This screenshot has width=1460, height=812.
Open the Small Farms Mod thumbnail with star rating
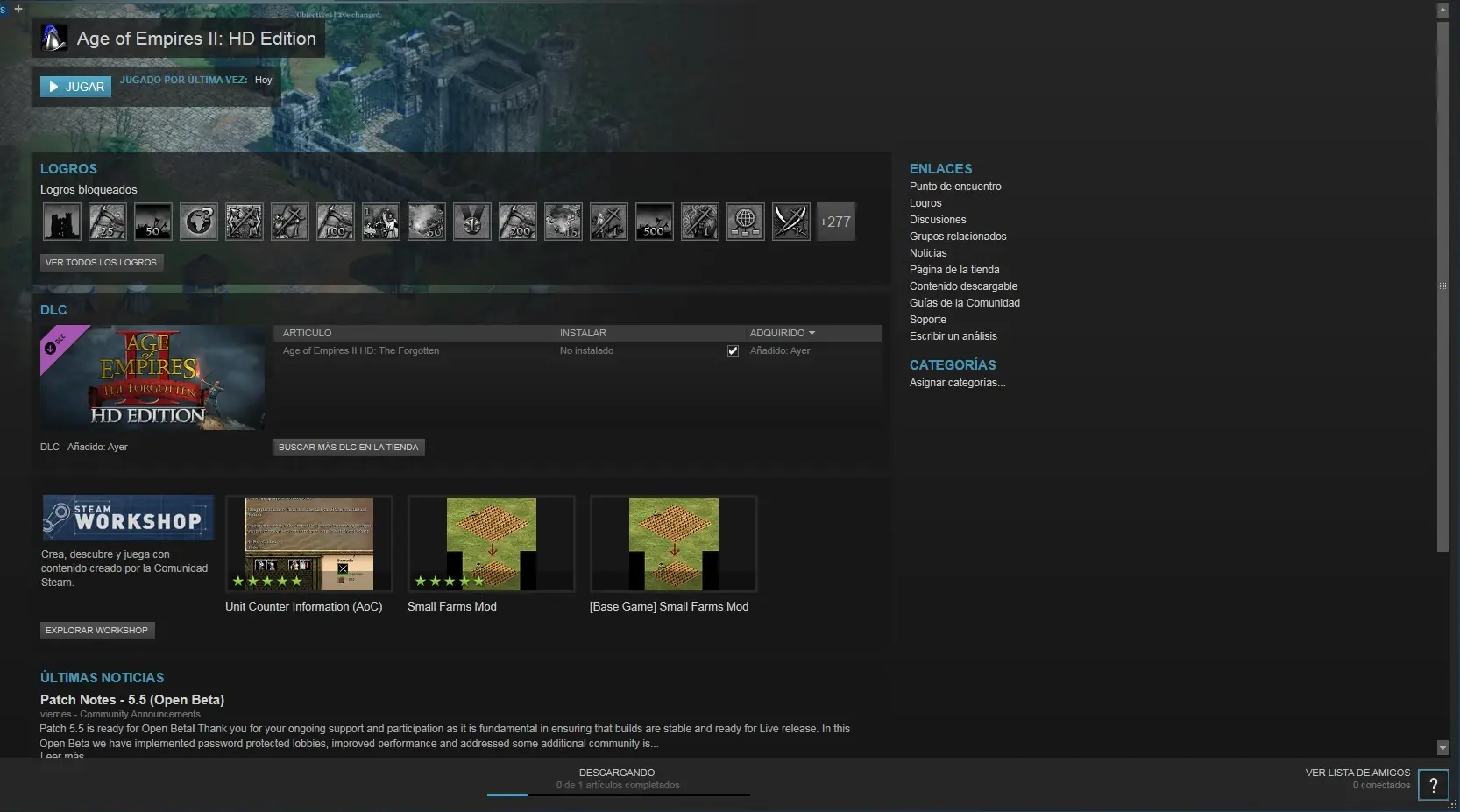pos(492,544)
